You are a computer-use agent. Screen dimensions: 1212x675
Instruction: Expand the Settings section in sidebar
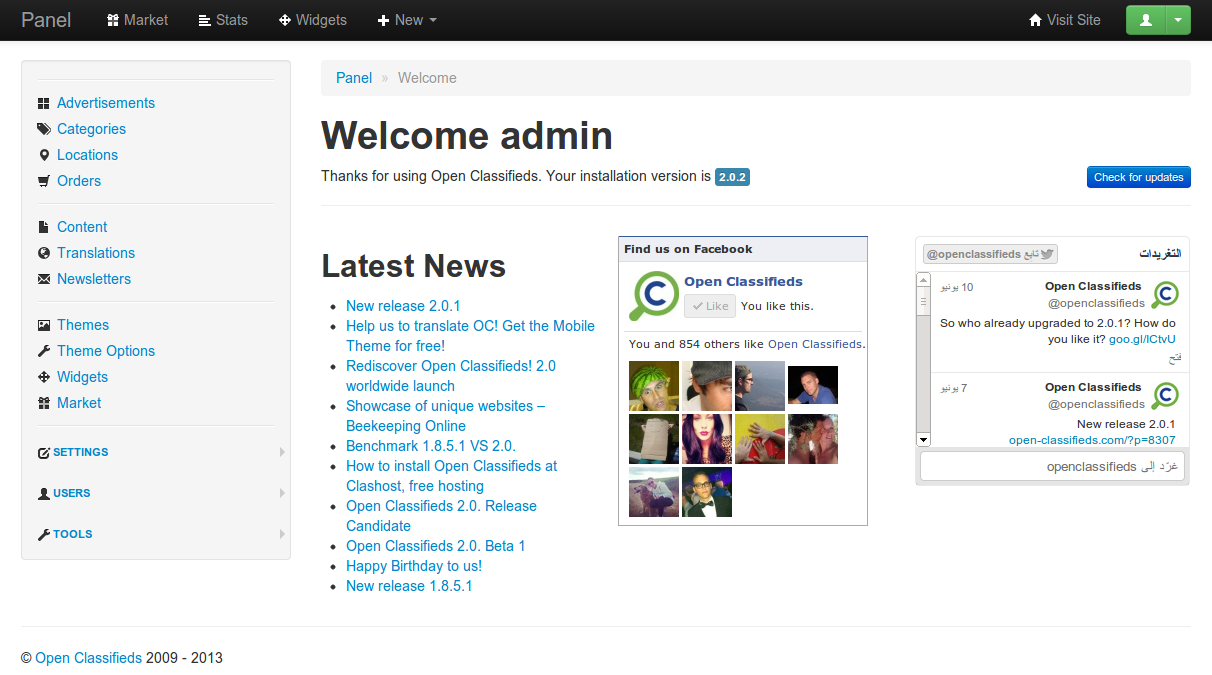point(80,452)
